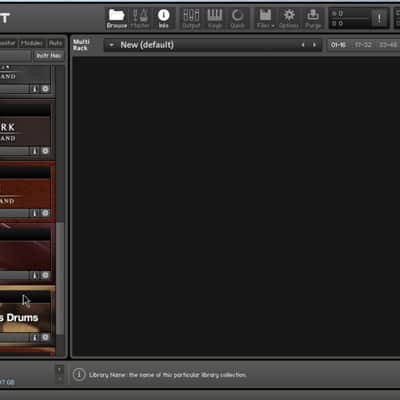This screenshot has width=400, height=400.
Task: Show info for the bright red library tile
Action: click(35, 213)
